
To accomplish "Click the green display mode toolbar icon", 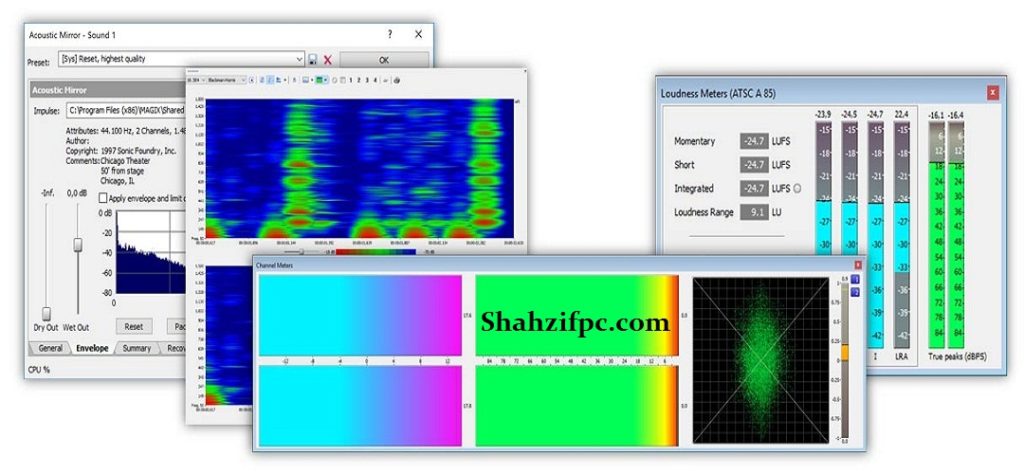I will click(321, 79).
